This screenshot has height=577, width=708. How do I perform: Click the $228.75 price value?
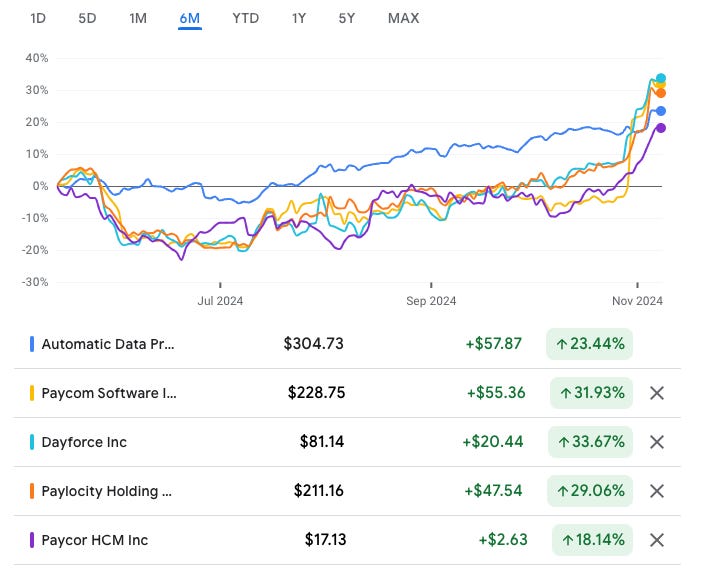pyautogui.click(x=316, y=393)
